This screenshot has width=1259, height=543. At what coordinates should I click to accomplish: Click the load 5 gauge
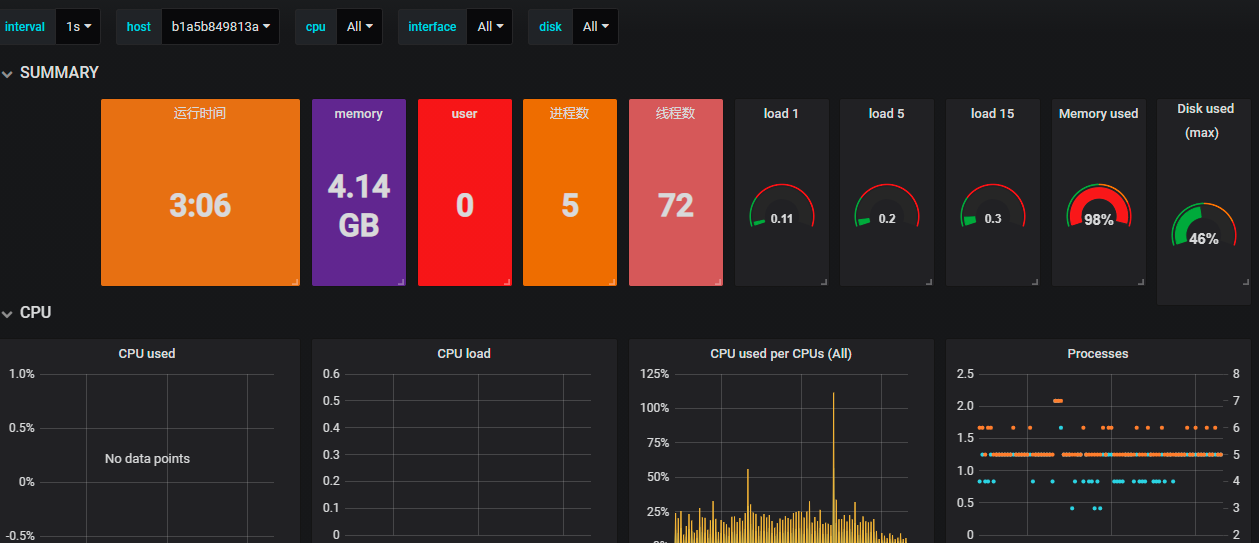(887, 208)
